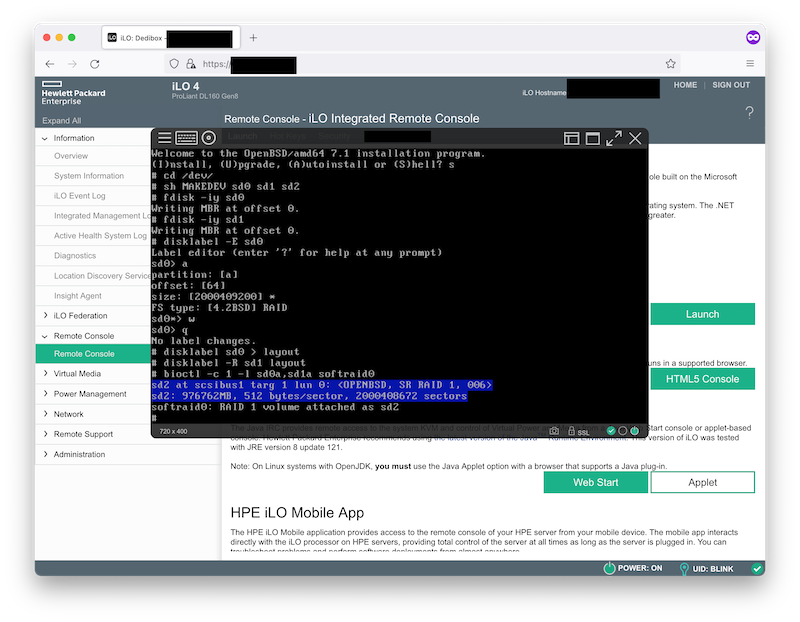Viewport: 800px width, 622px height.
Task: Expand the Administration section
Action: point(45,454)
